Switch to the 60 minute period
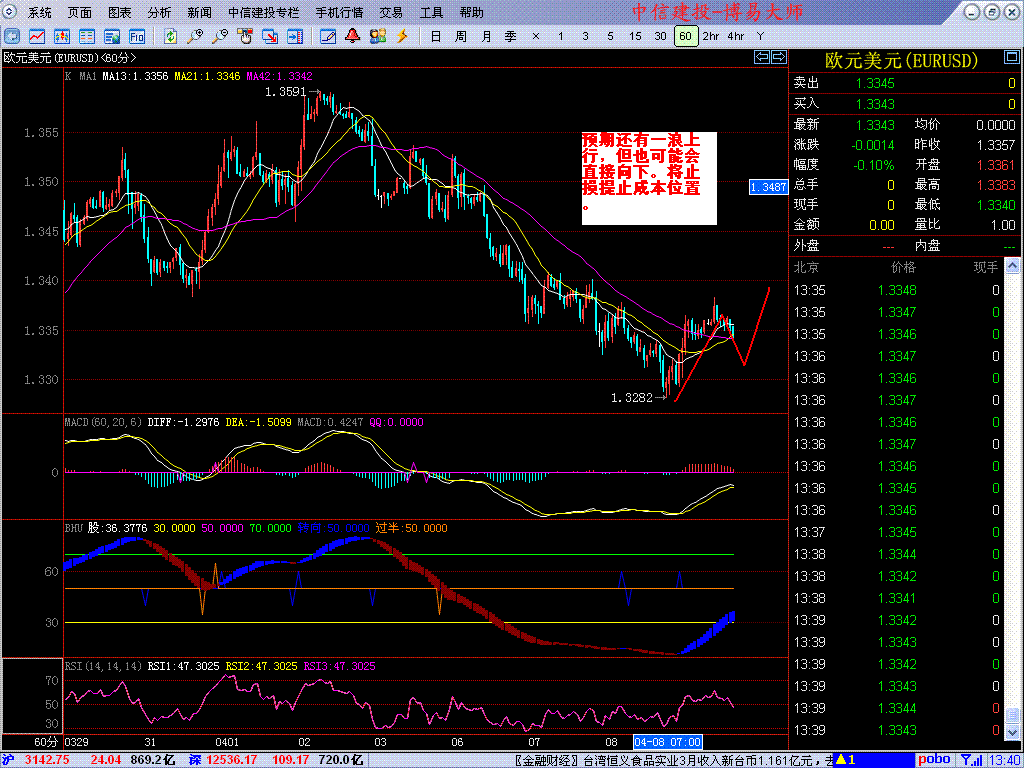 click(685, 36)
